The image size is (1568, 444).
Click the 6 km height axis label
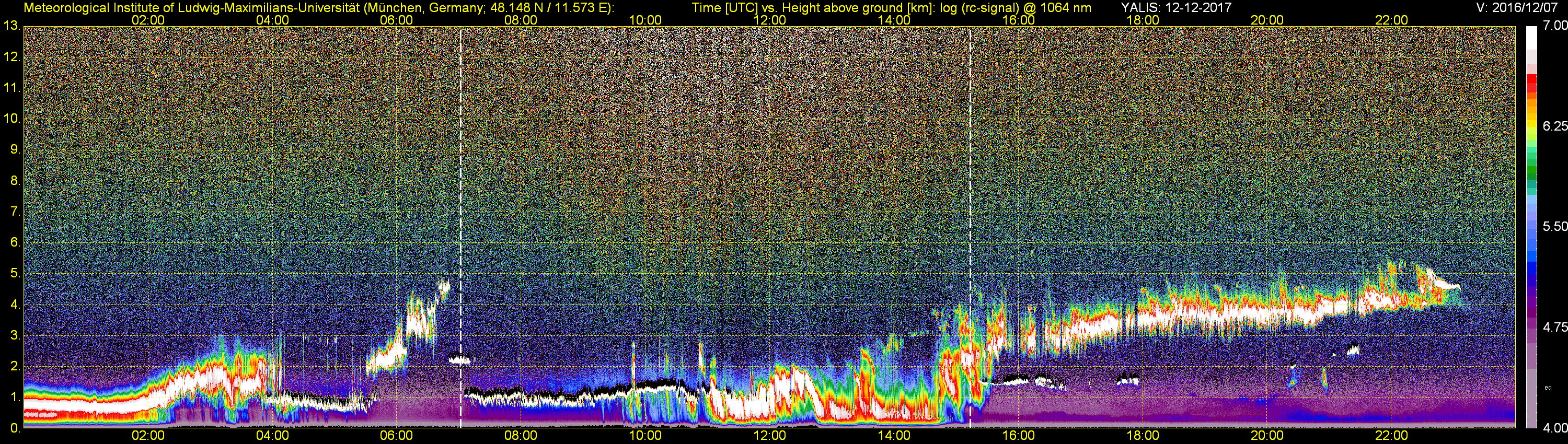coord(15,242)
